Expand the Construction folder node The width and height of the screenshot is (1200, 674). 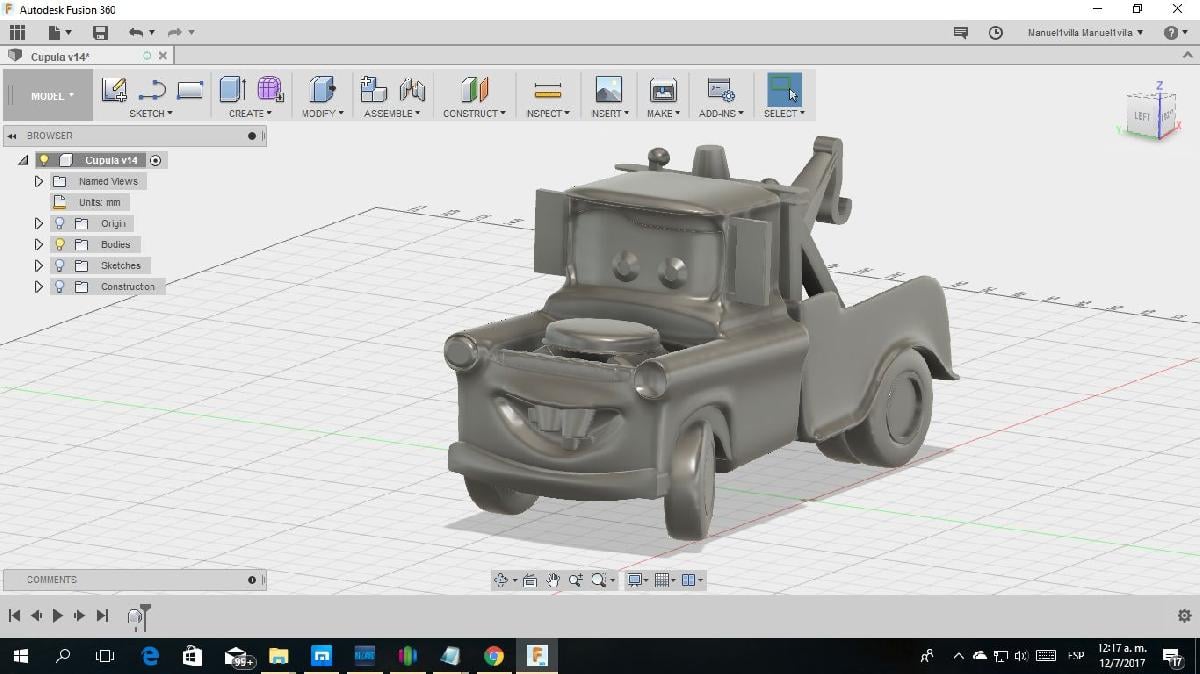(x=39, y=286)
